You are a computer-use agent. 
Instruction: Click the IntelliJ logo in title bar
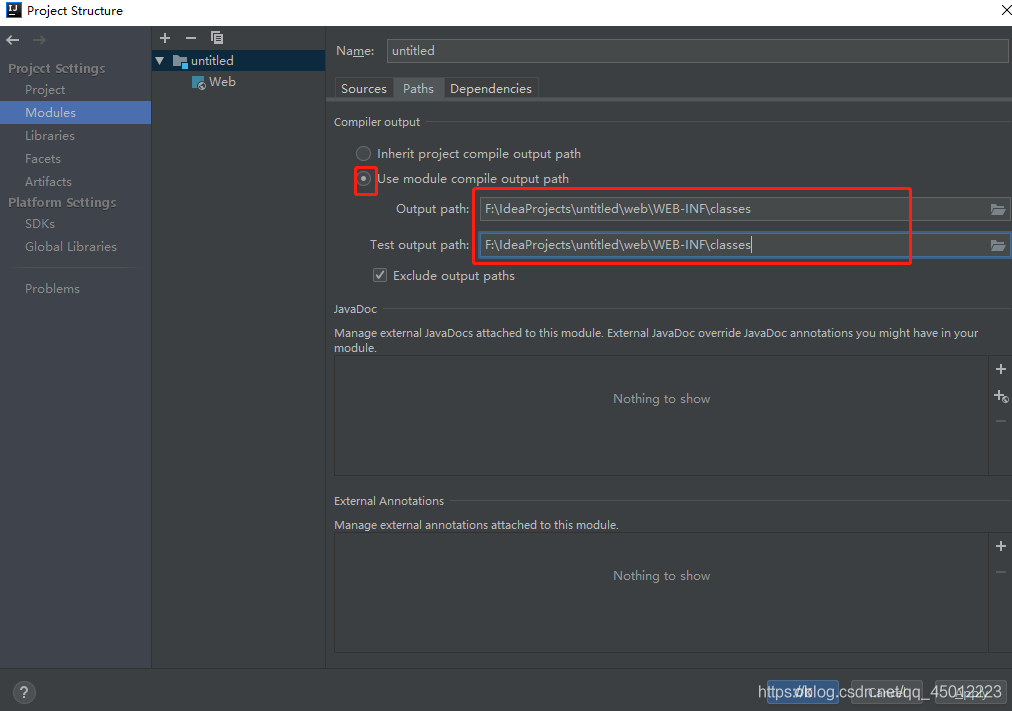click(14, 10)
